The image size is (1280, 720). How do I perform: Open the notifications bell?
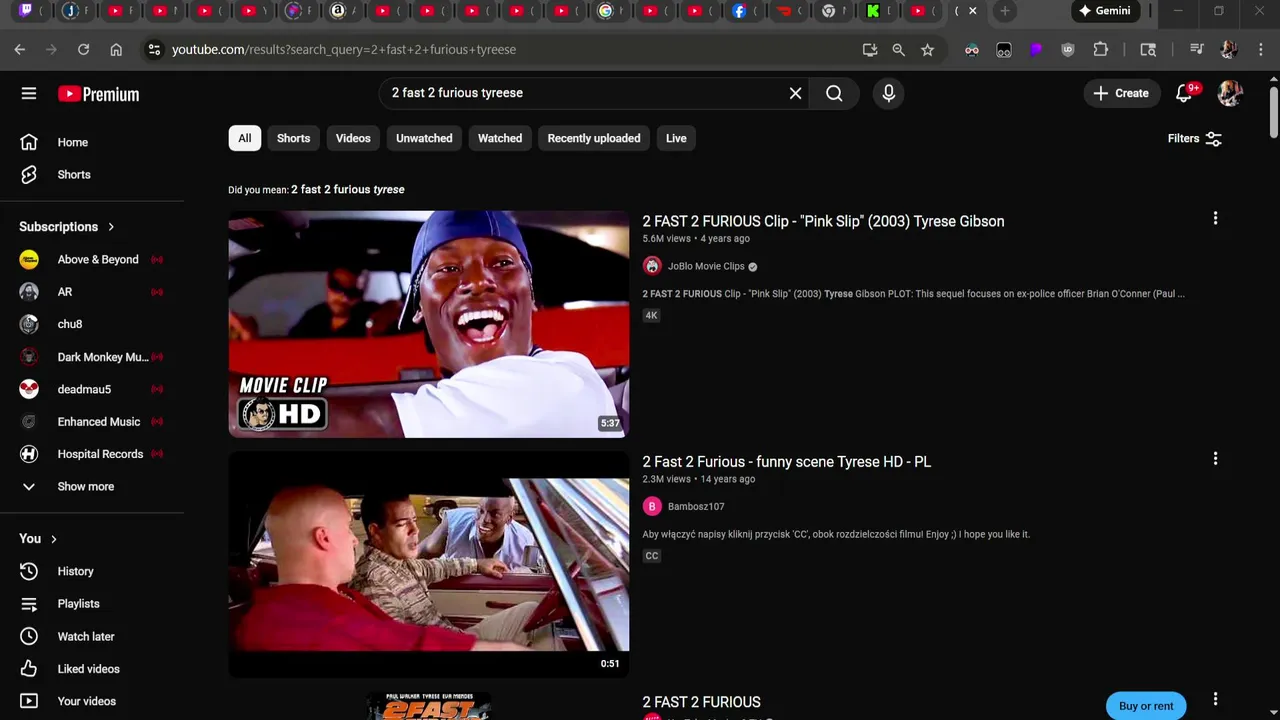[x=1184, y=93]
